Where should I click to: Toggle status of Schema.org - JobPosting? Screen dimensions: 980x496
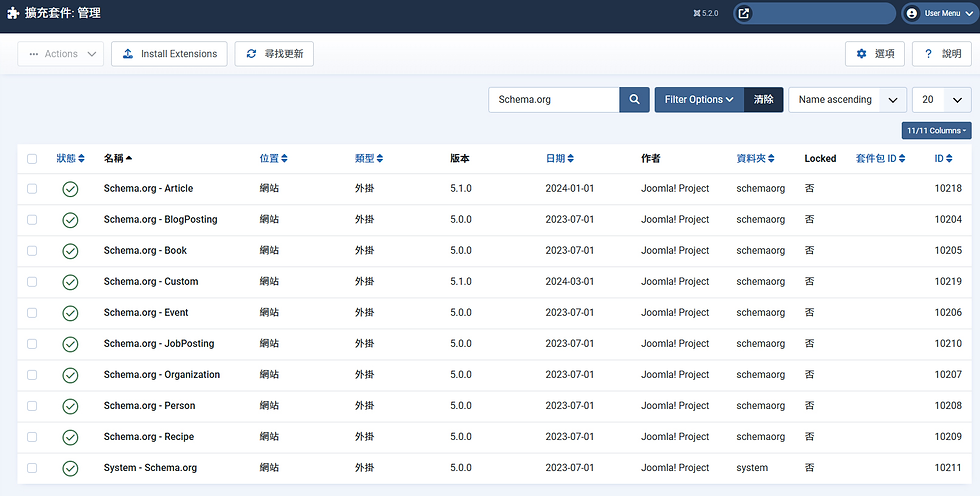tap(71, 344)
